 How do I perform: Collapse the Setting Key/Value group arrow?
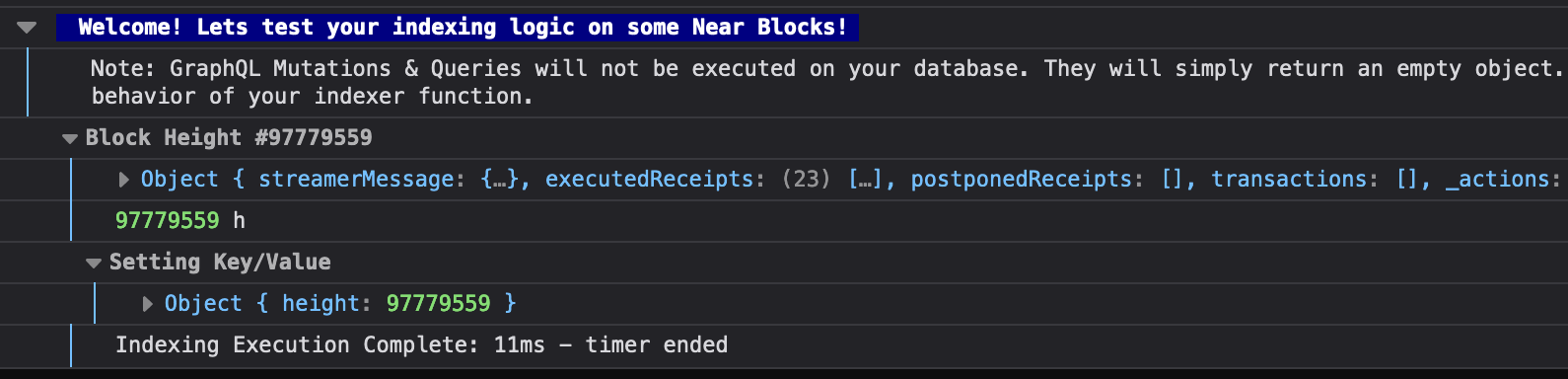(x=94, y=264)
